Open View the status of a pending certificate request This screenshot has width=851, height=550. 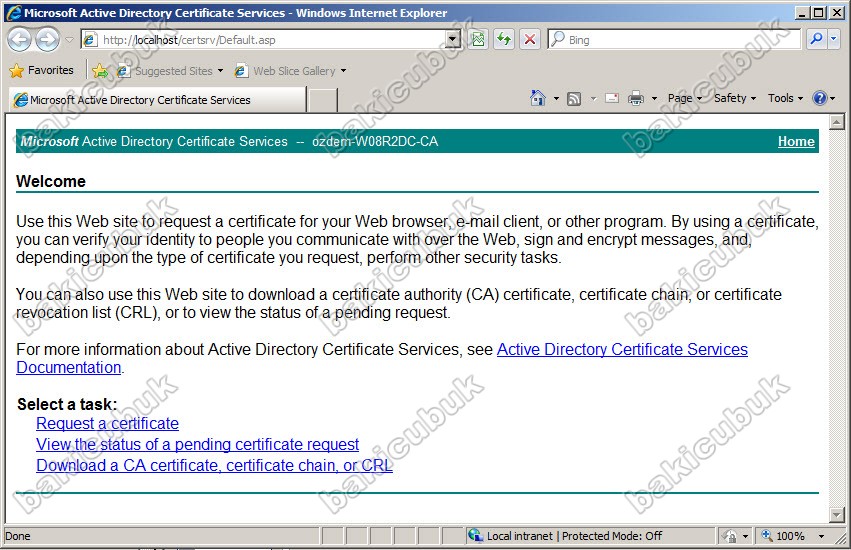click(x=198, y=444)
